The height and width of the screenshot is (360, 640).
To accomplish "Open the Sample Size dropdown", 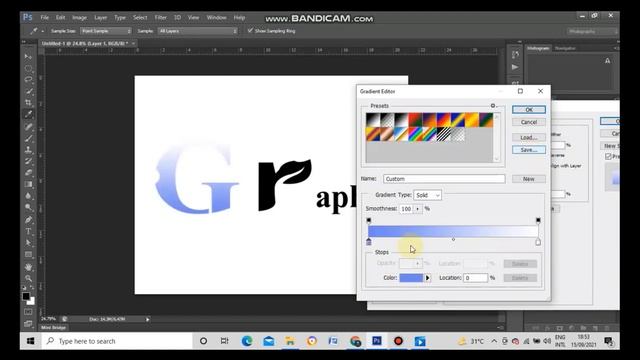I will click(x=106, y=31).
